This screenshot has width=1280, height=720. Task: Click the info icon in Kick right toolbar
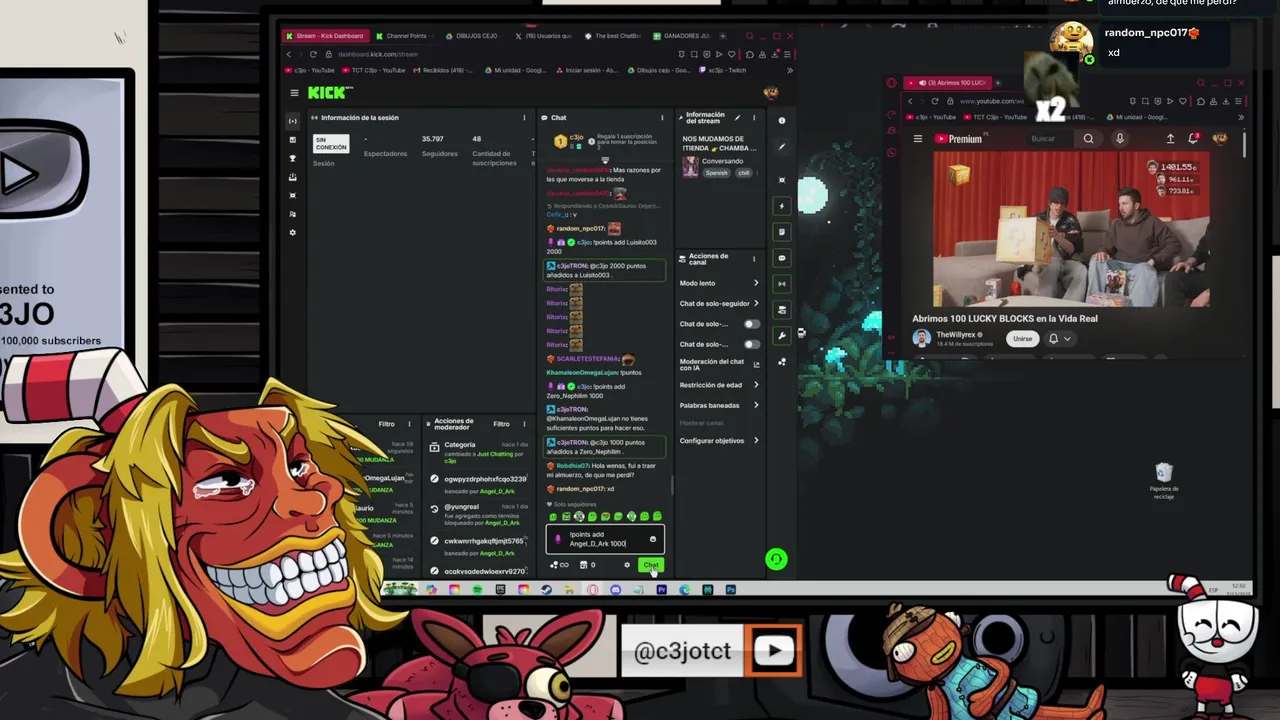click(x=782, y=121)
